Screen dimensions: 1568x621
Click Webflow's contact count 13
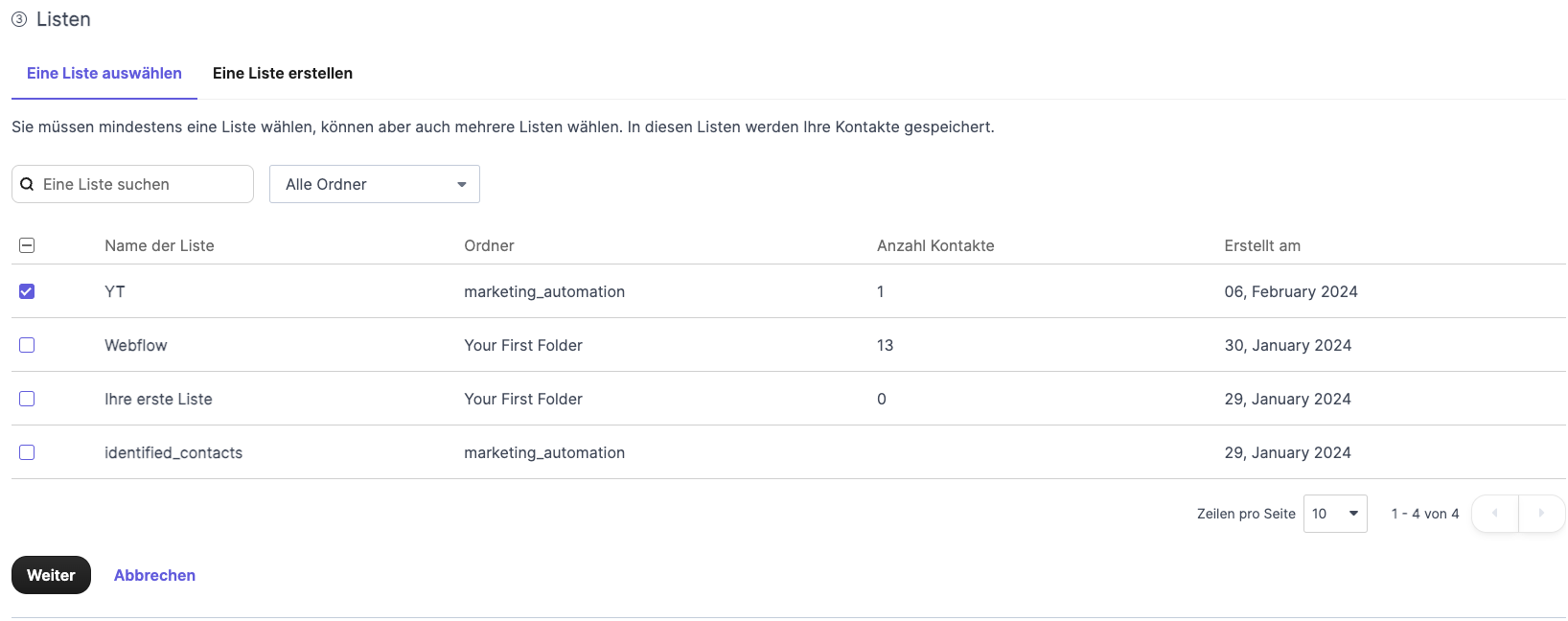885,345
